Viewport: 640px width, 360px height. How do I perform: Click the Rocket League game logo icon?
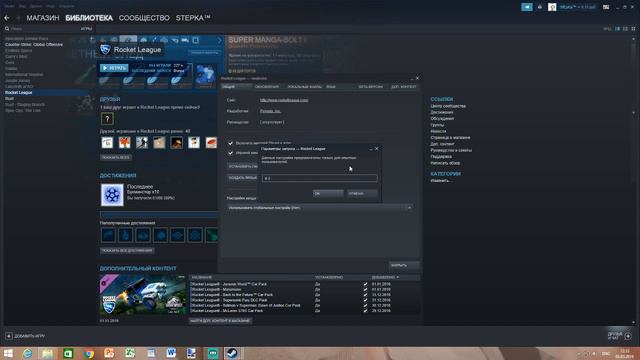click(x=105, y=49)
